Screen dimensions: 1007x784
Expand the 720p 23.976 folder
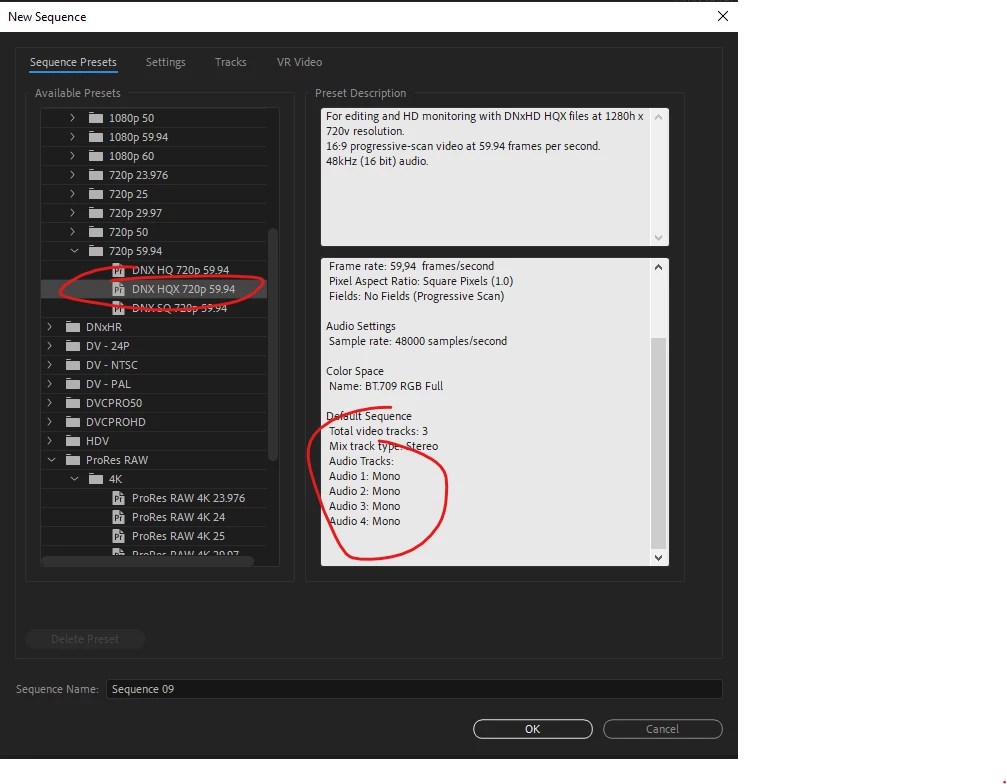pyautogui.click(x=73, y=175)
